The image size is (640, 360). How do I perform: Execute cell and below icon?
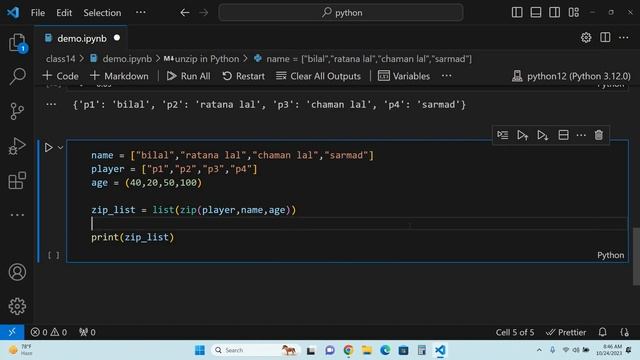tap(542, 135)
